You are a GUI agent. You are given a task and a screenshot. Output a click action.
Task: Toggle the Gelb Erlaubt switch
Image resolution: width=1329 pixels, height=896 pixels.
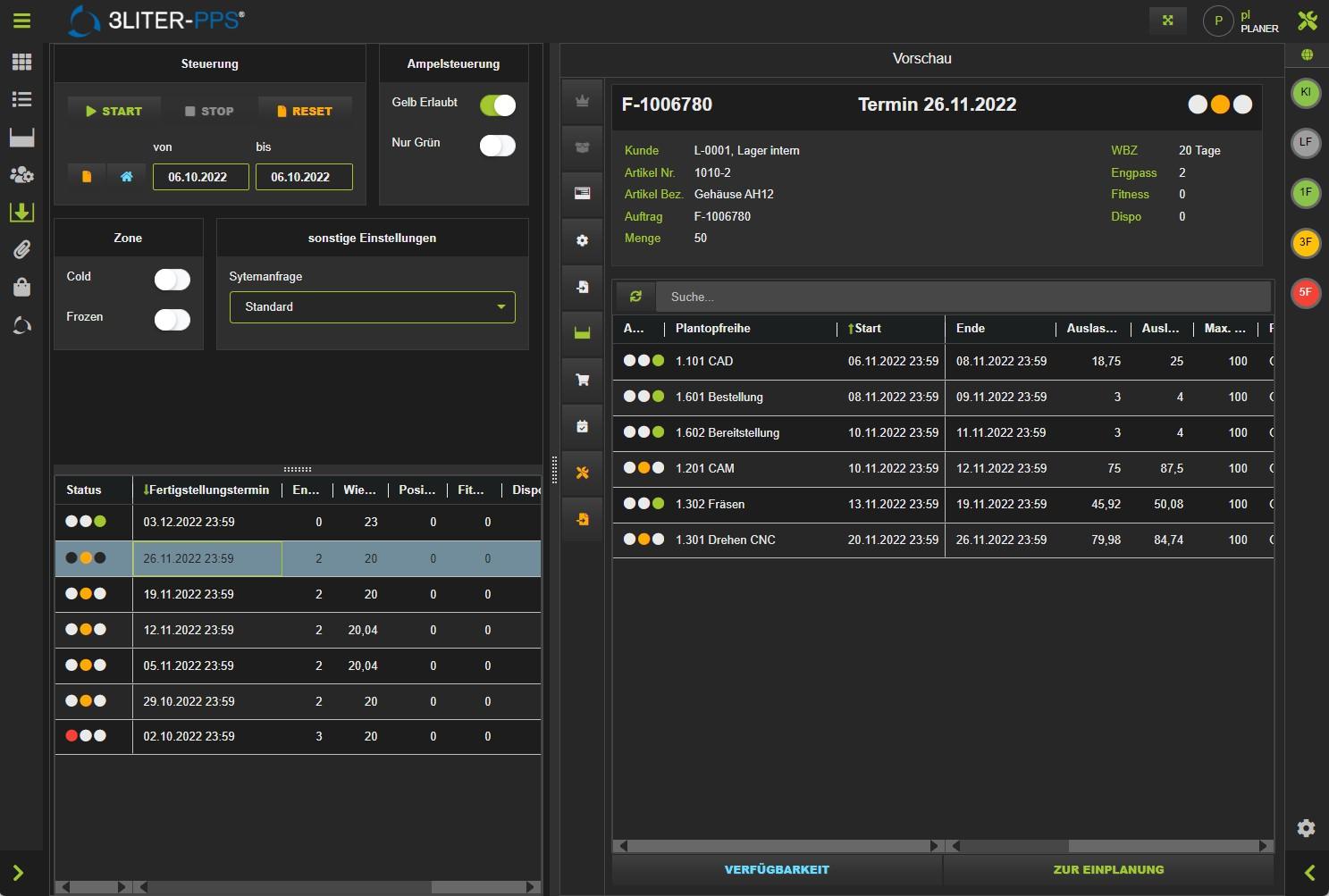pos(498,105)
